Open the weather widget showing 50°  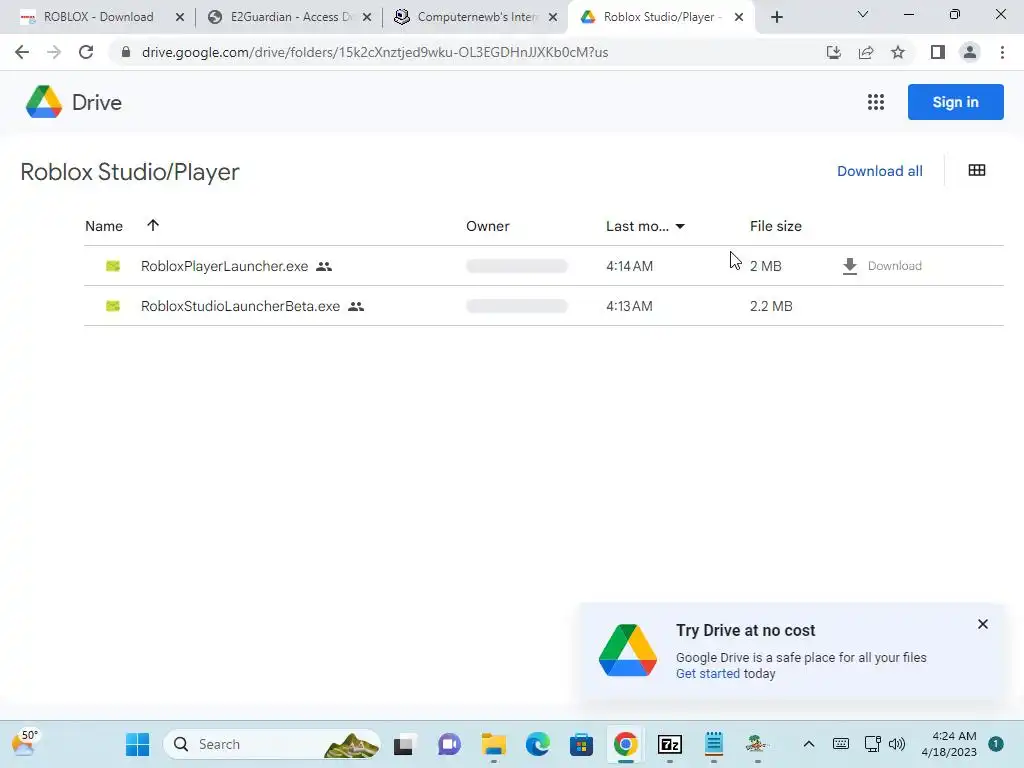pos(25,743)
